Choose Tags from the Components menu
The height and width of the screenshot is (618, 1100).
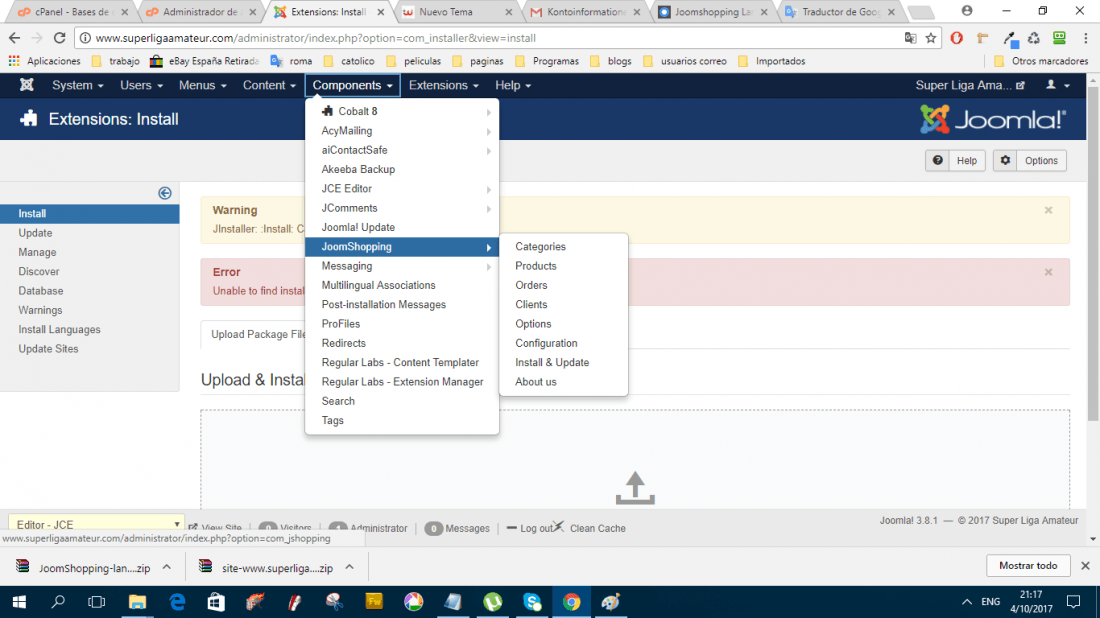(x=402, y=420)
